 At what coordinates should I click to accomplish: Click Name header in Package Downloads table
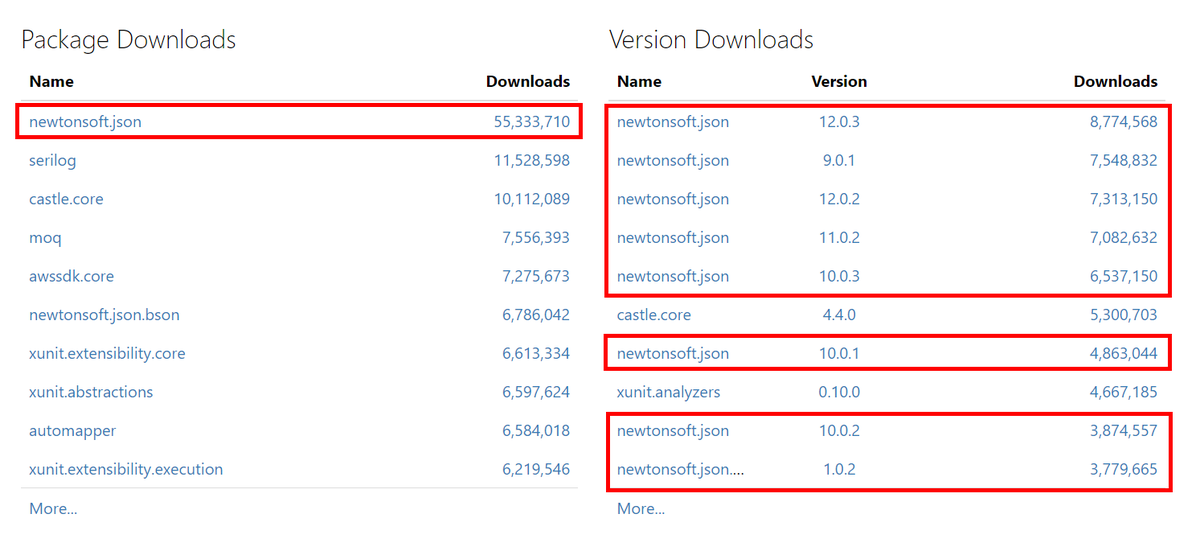pyautogui.click(x=51, y=82)
